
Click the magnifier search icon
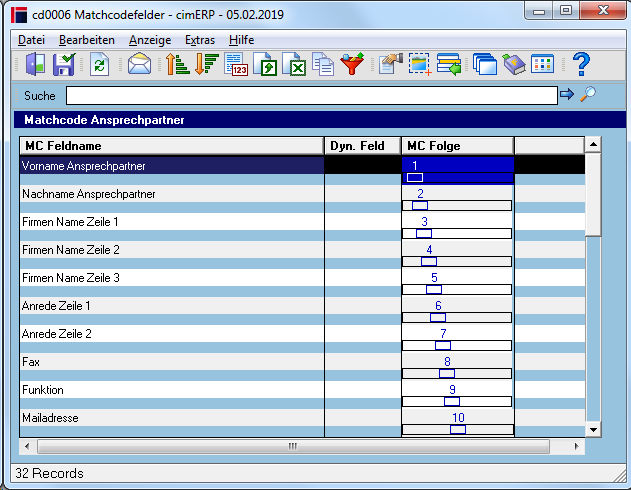pos(588,94)
